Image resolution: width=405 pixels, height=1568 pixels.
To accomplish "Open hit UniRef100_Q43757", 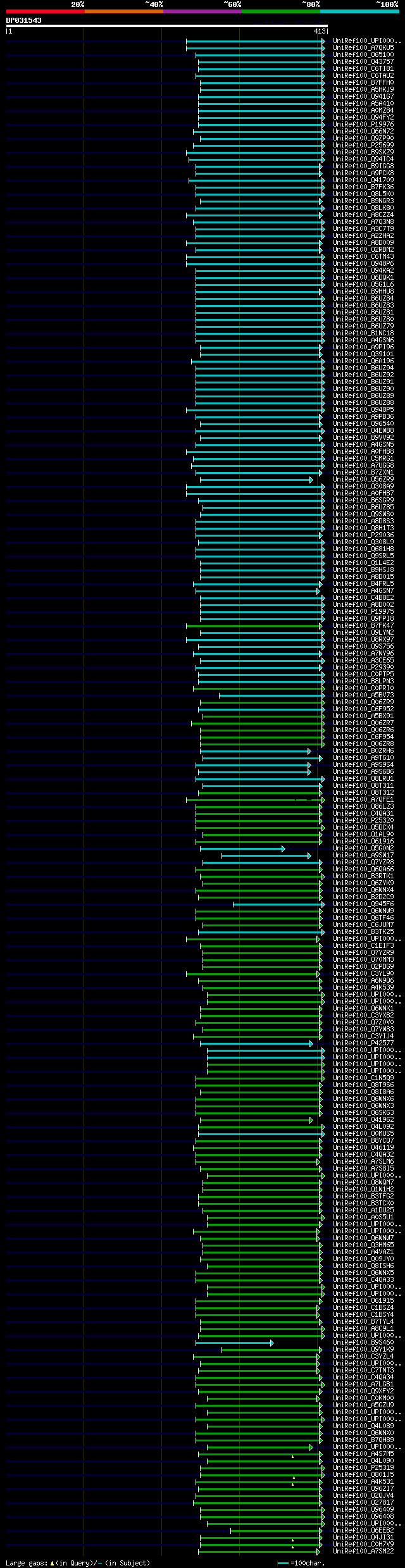I will [363, 61].
